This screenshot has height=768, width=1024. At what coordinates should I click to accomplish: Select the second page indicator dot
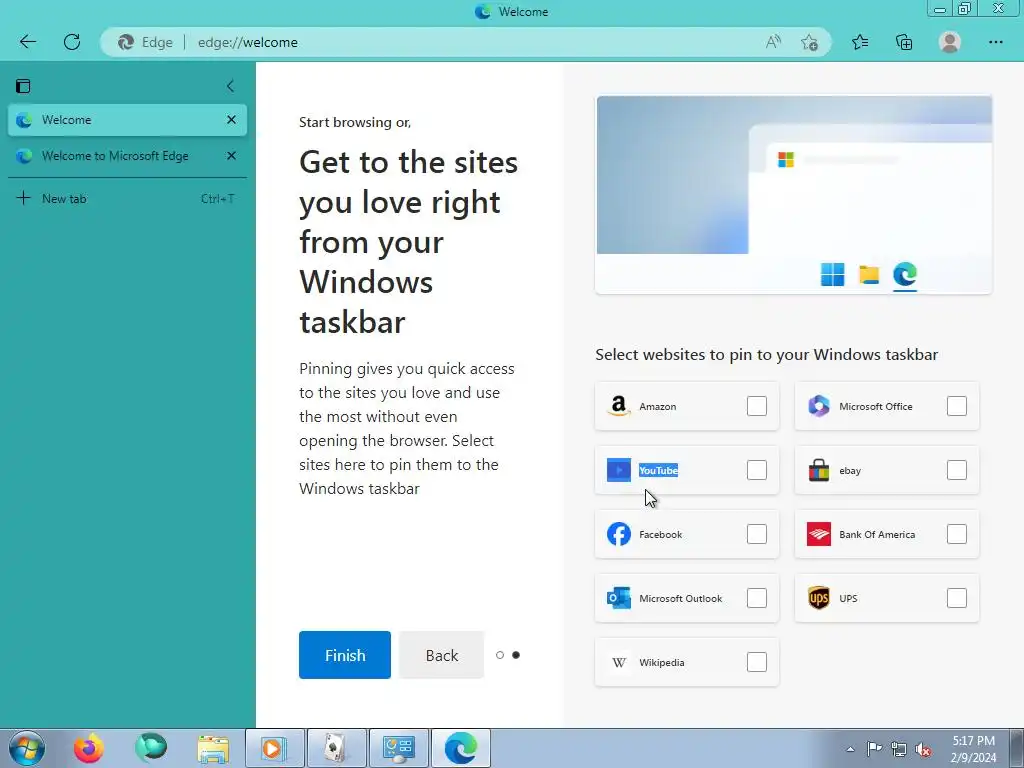pos(516,655)
